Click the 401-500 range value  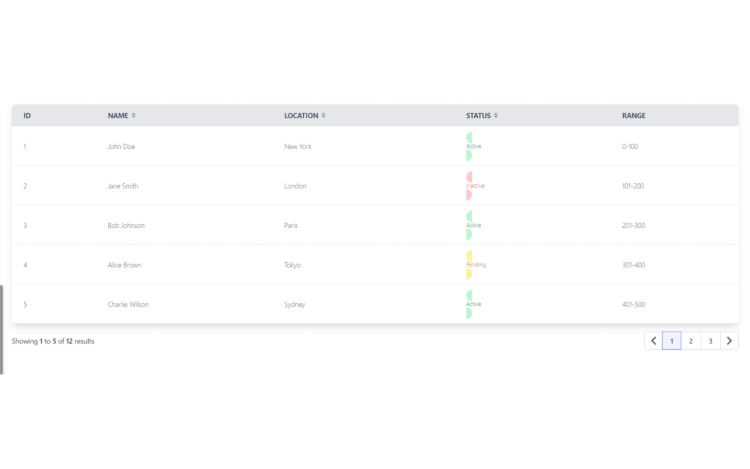click(633, 304)
